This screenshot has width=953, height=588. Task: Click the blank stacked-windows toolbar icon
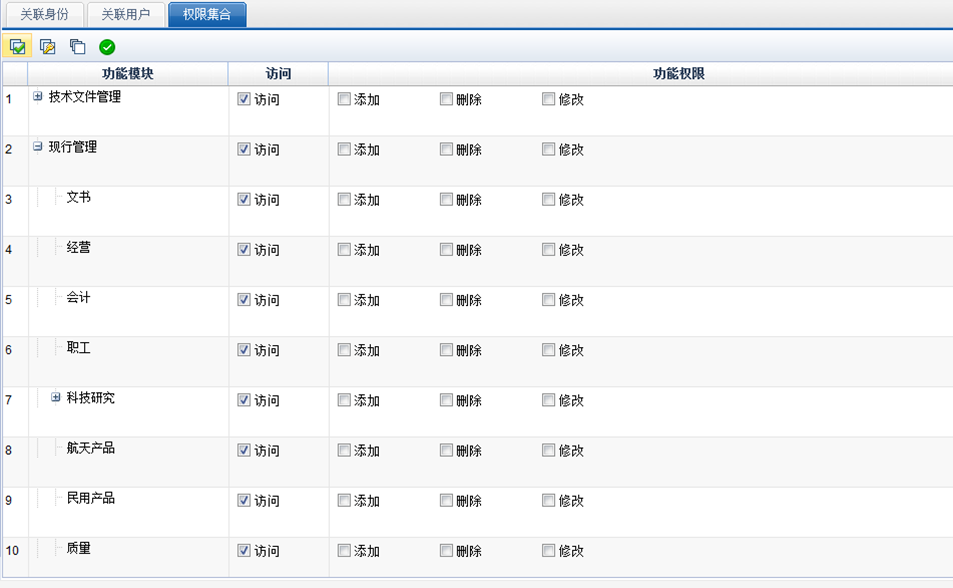pyautogui.click(x=77, y=47)
